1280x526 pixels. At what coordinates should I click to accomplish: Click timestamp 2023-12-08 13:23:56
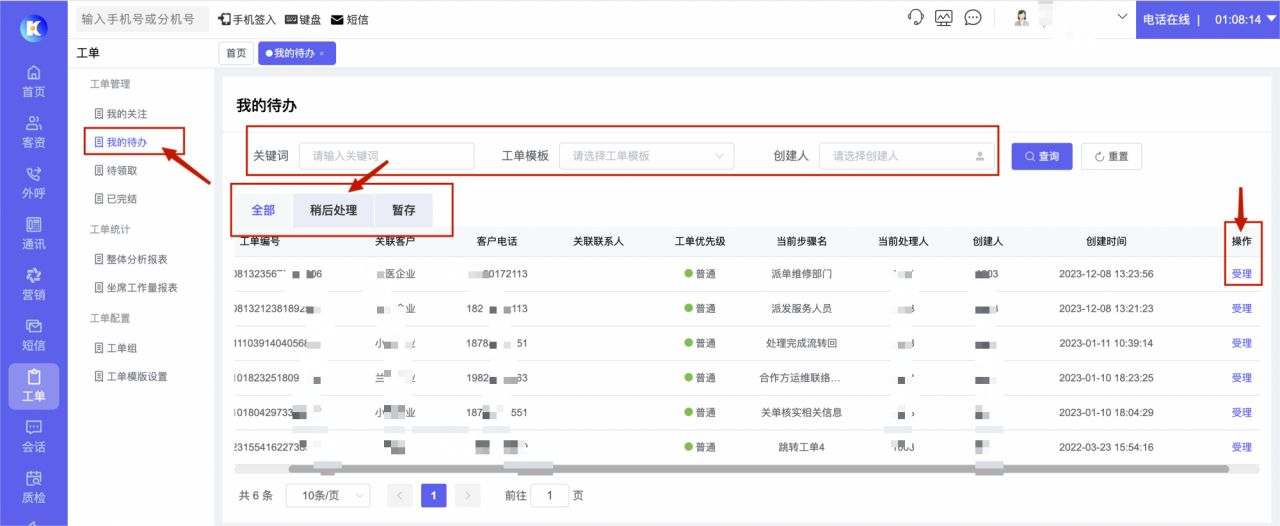coord(1106,274)
